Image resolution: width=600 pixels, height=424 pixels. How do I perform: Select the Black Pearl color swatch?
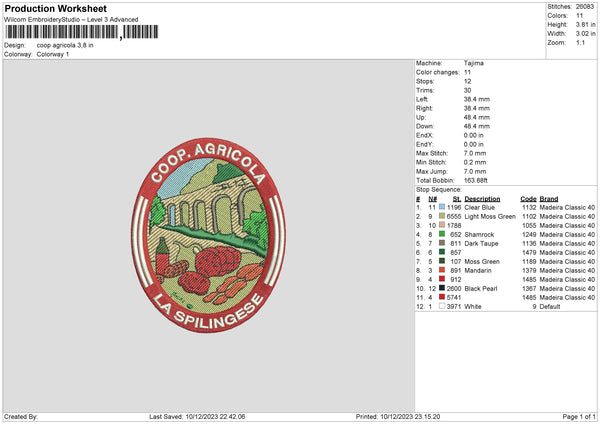[x=442, y=288]
